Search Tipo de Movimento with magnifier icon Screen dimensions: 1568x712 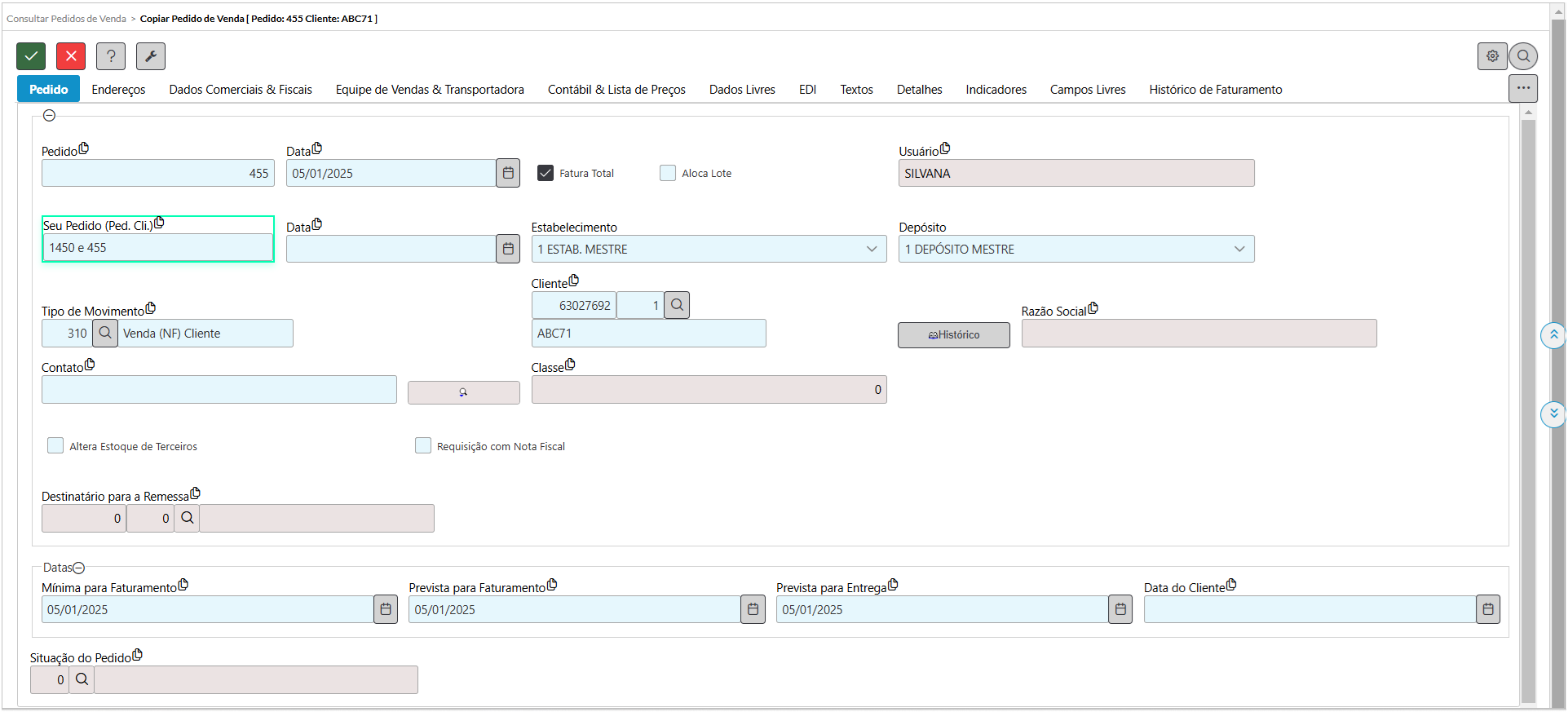pyautogui.click(x=105, y=333)
